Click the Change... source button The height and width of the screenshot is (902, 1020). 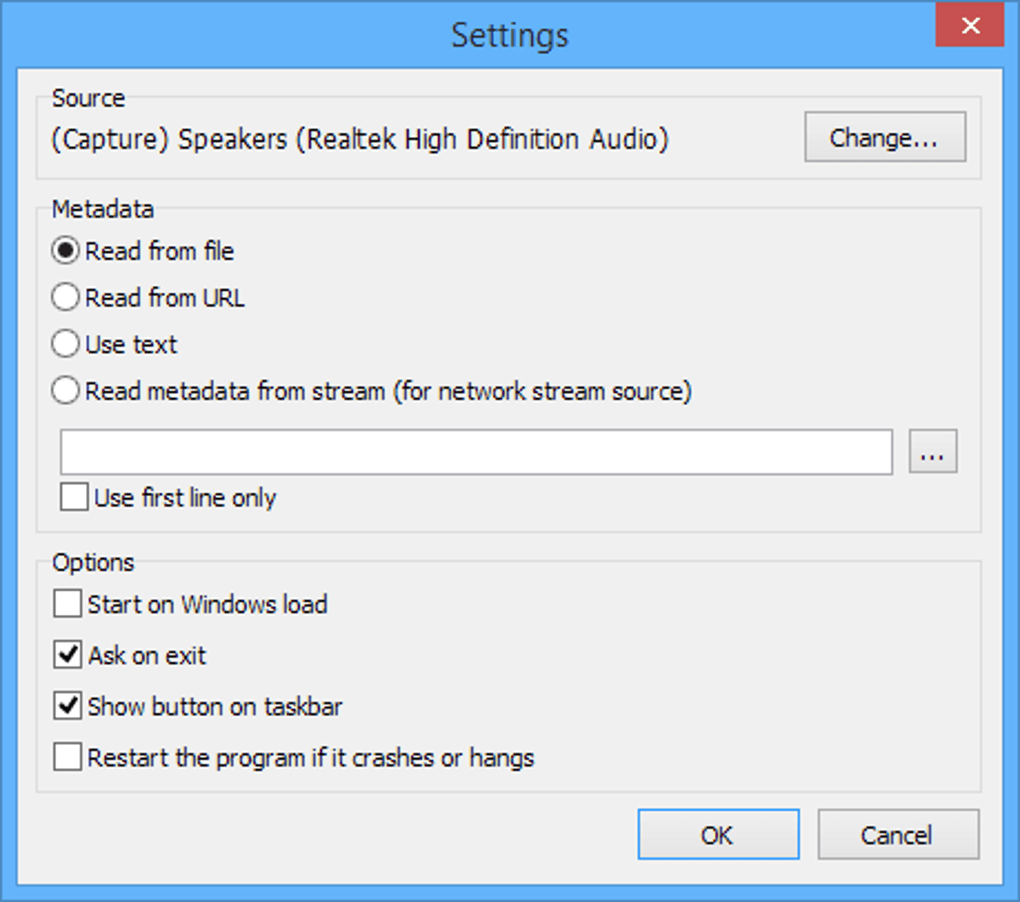pos(885,137)
